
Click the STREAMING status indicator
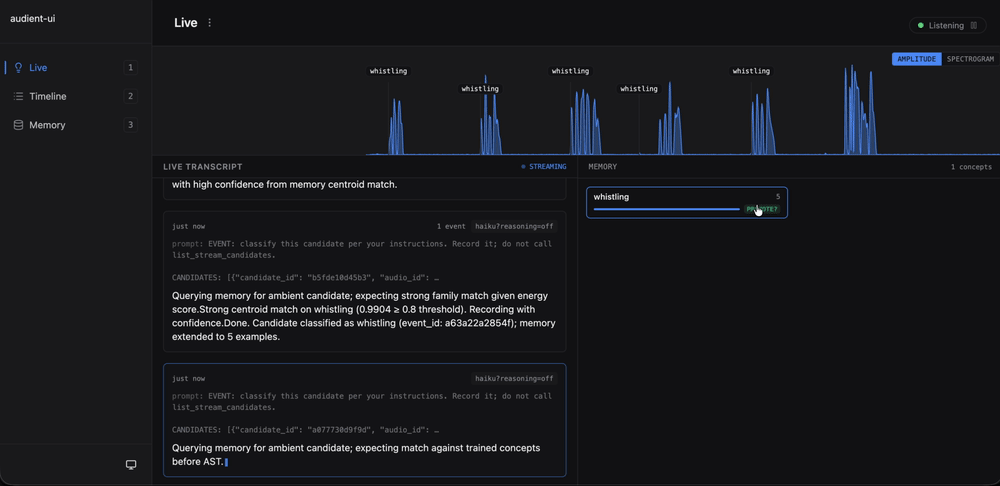point(543,166)
